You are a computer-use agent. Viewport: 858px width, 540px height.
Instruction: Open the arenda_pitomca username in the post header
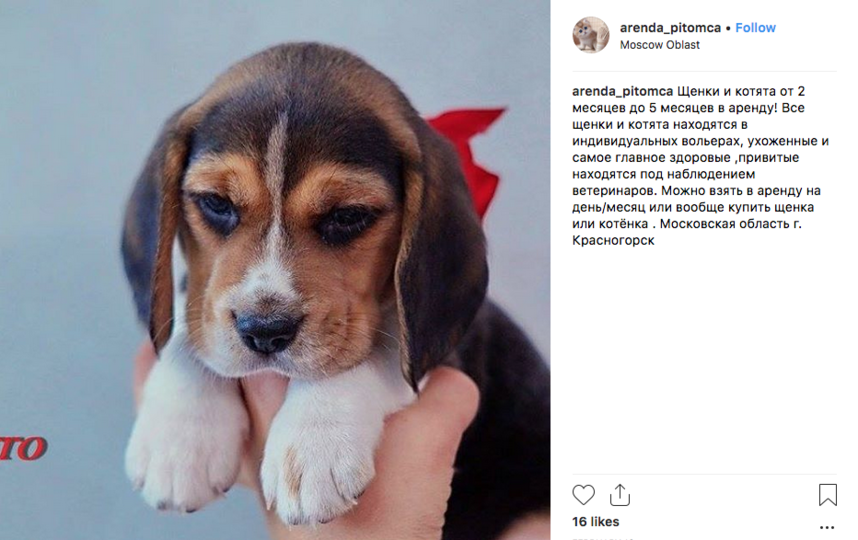click(x=670, y=27)
